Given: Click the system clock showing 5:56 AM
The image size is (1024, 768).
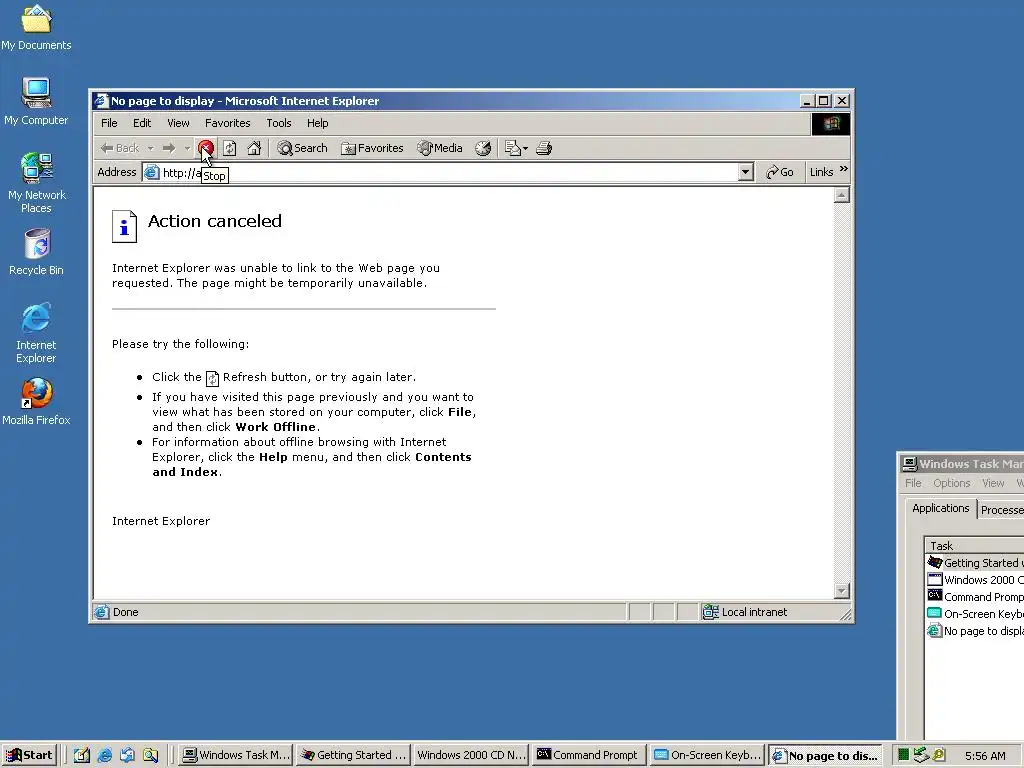Looking at the screenshot, I should click(985, 756).
